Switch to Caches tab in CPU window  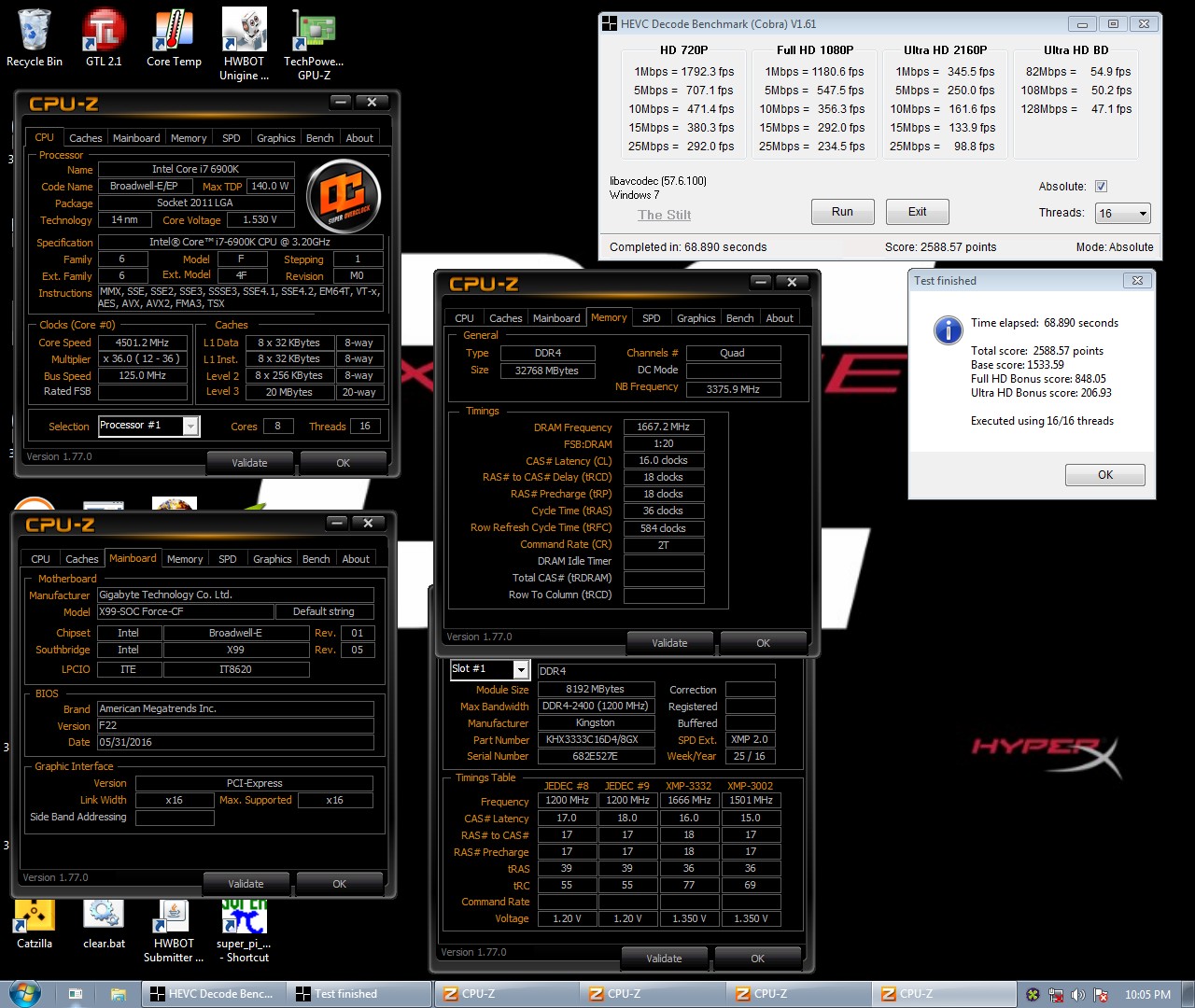pyautogui.click(x=86, y=138)
